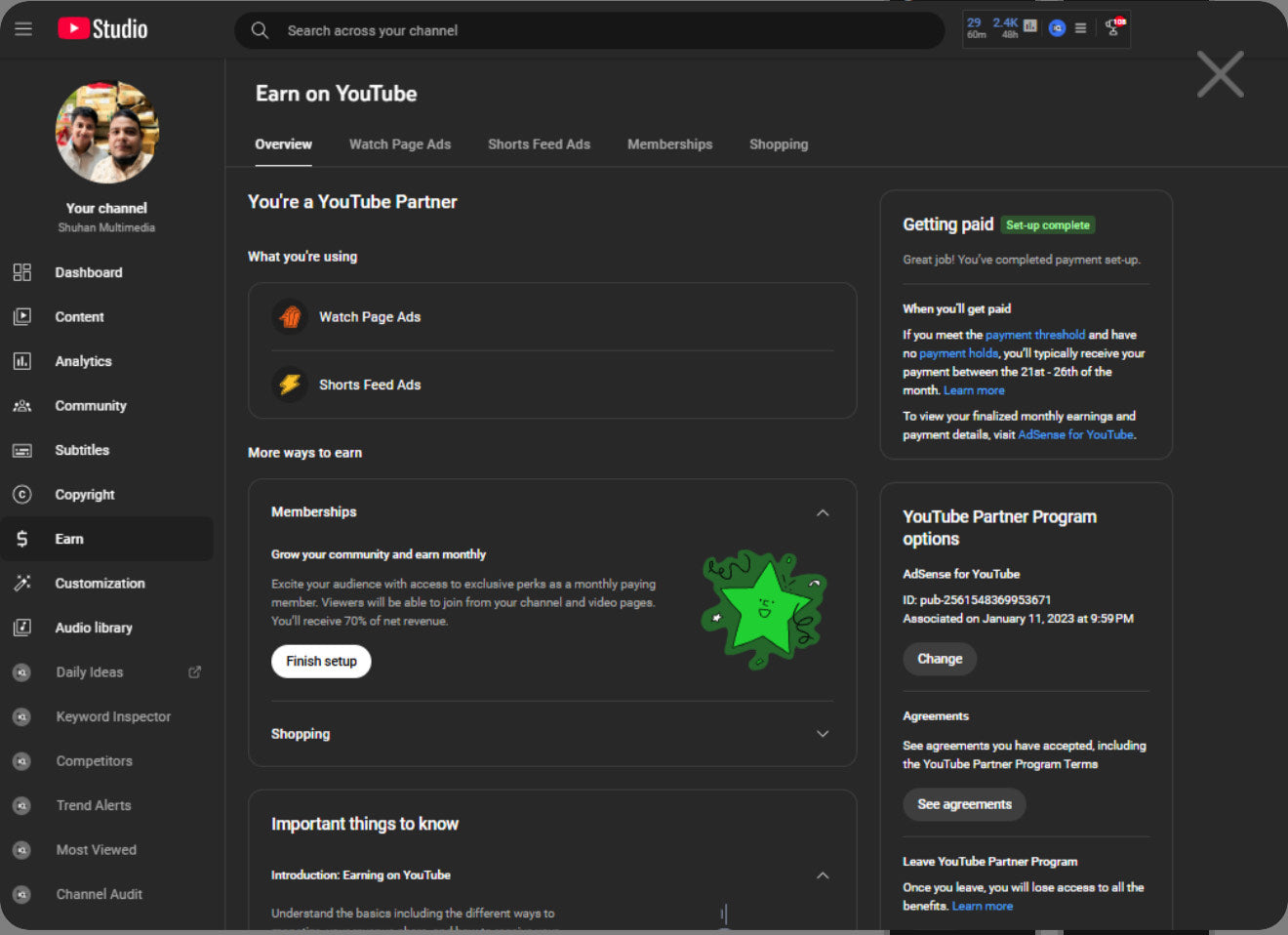
Task: Click the Subtitles sidebar icon
Action: click(22, 450)
